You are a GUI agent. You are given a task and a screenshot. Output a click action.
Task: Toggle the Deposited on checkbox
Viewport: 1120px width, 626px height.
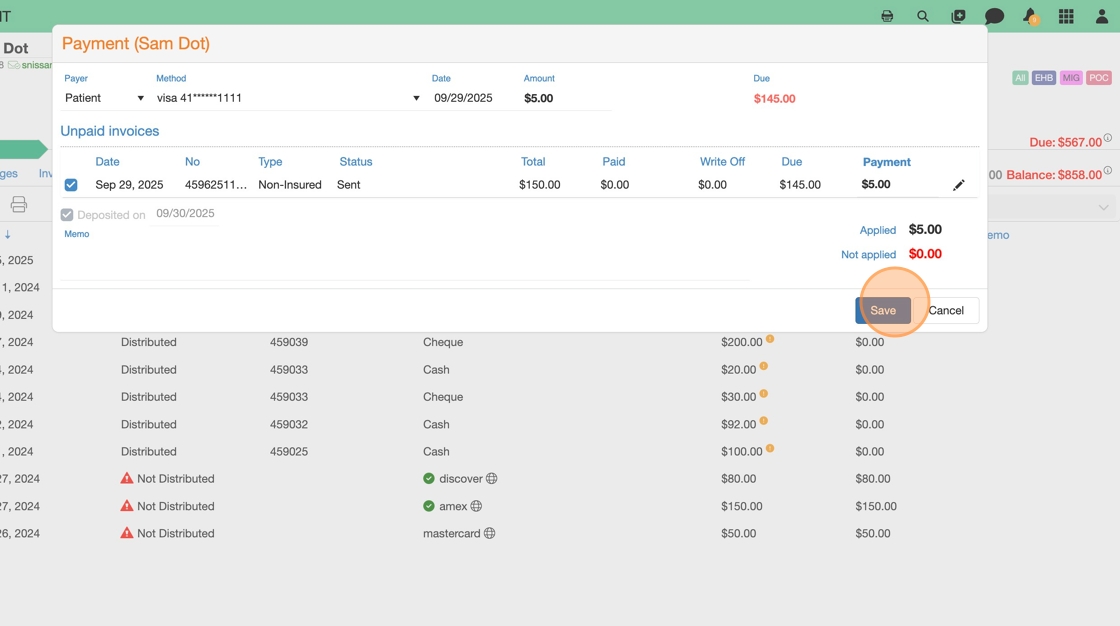67,215
